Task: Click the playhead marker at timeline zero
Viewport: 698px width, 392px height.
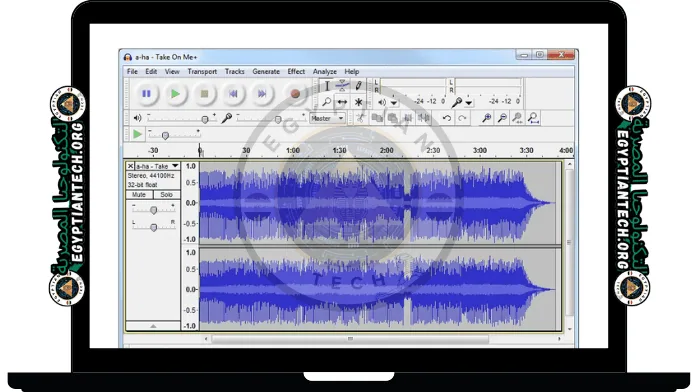Action: (200, 151)
